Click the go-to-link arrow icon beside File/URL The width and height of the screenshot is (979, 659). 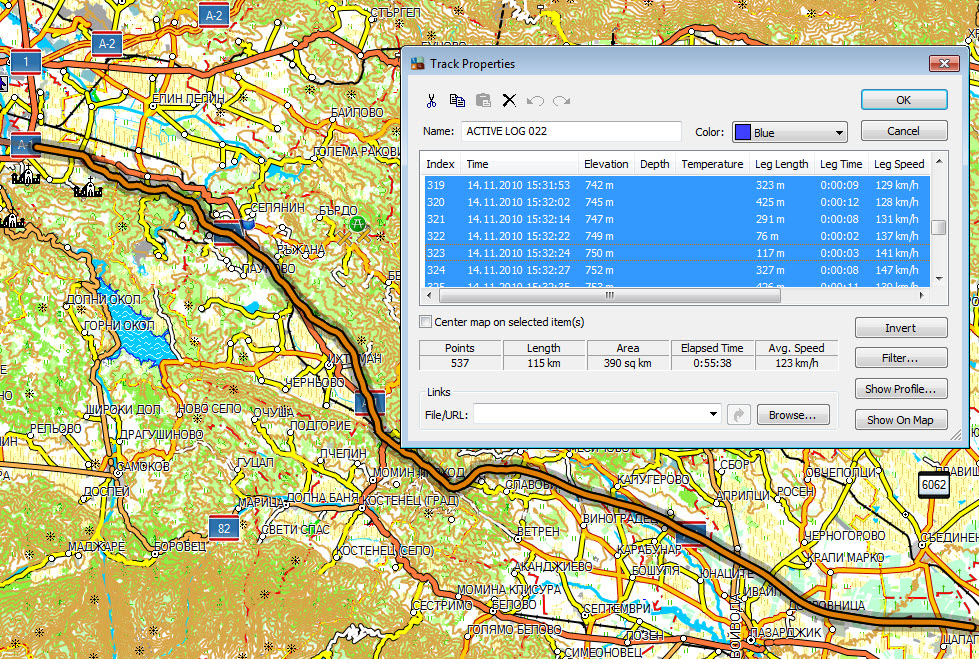739,414
